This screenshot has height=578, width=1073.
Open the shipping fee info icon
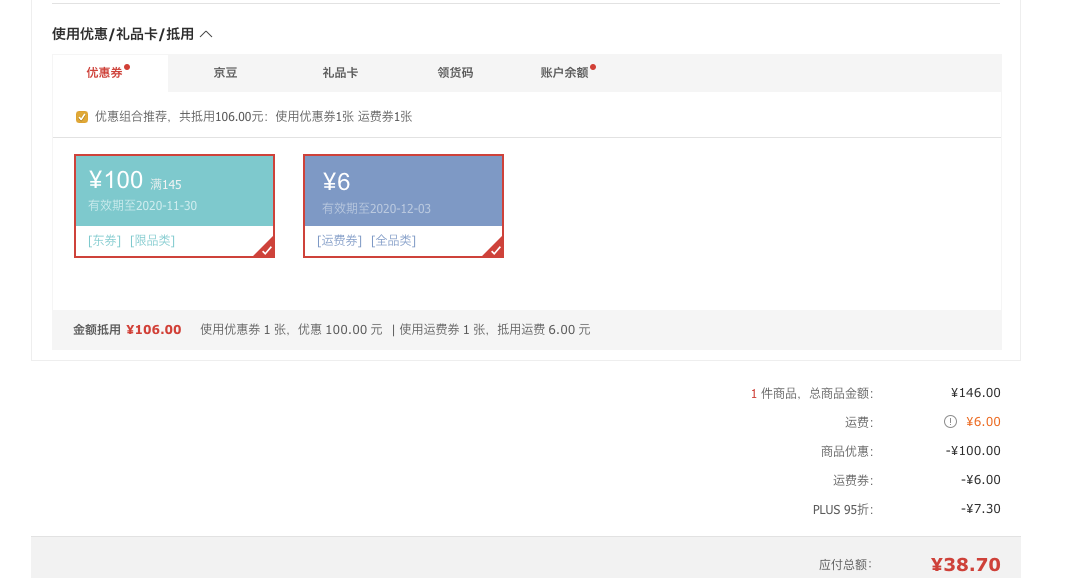(951, 422)
